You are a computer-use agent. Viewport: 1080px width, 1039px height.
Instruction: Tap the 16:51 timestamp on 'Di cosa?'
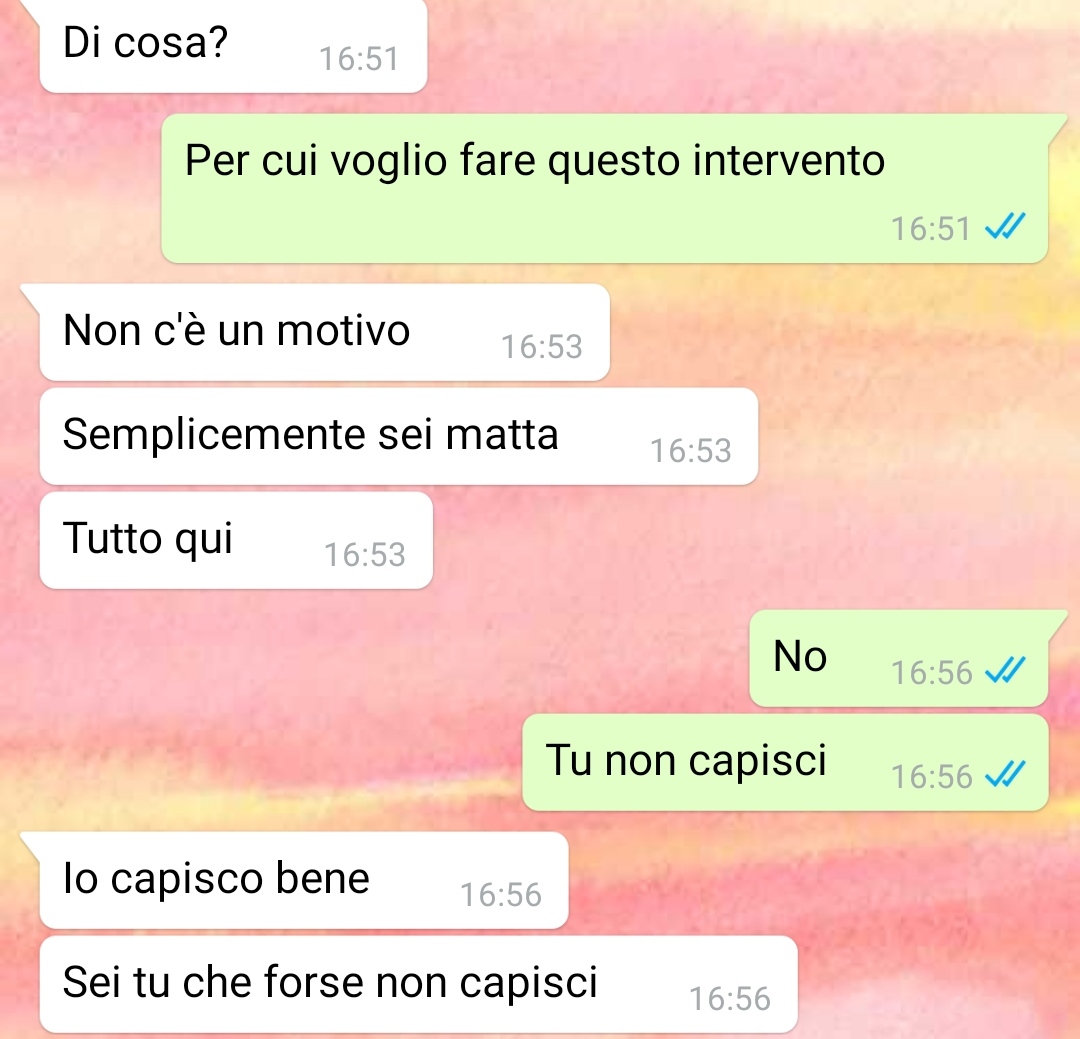[359, 59]
